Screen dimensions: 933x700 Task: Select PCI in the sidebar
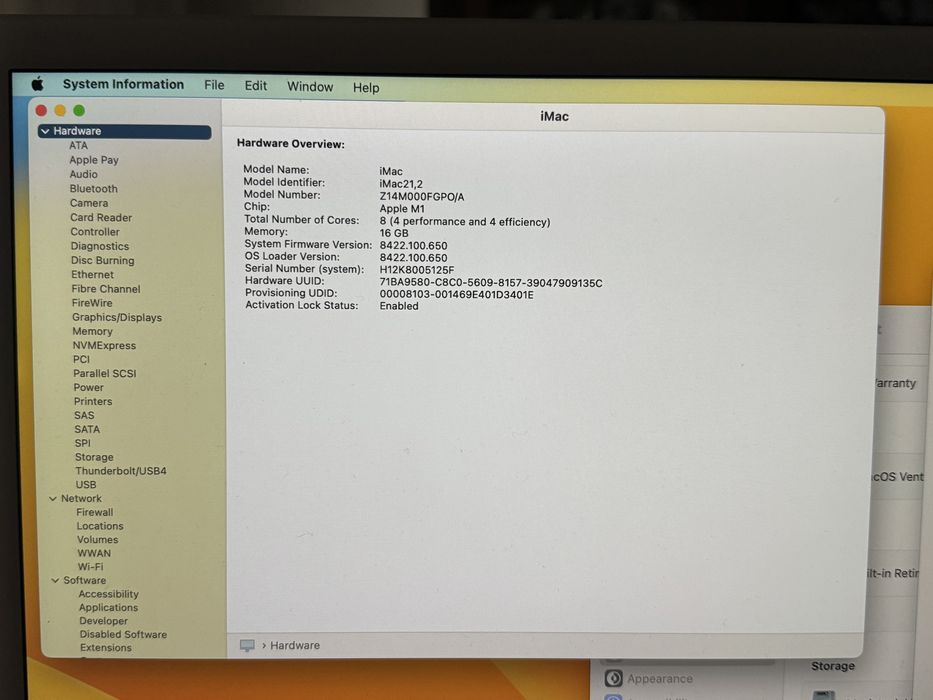point(82,360)
